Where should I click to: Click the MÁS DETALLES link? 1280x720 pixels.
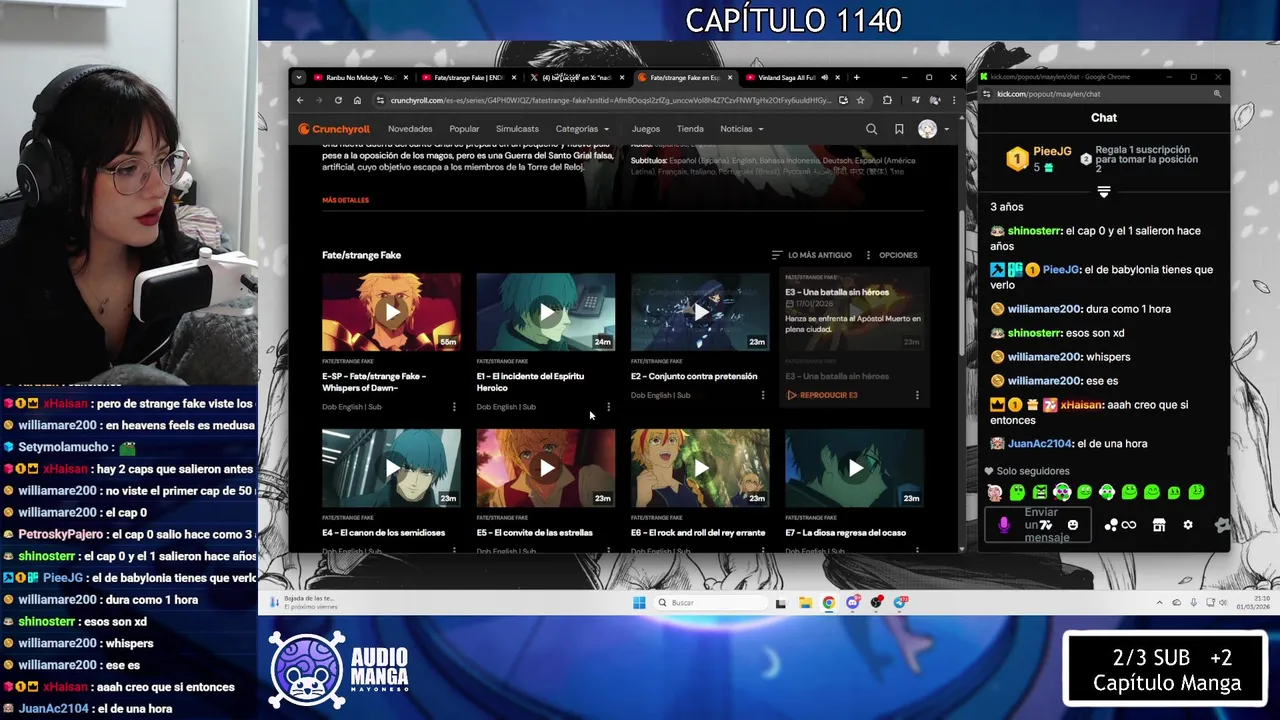tap(345, 200)
